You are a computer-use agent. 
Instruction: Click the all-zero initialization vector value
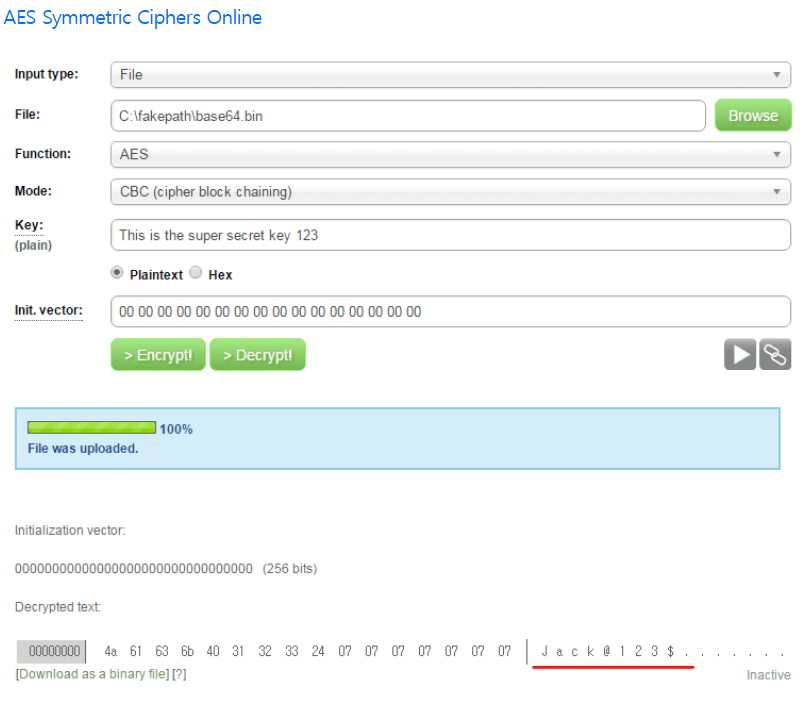[x=134, y=568]
